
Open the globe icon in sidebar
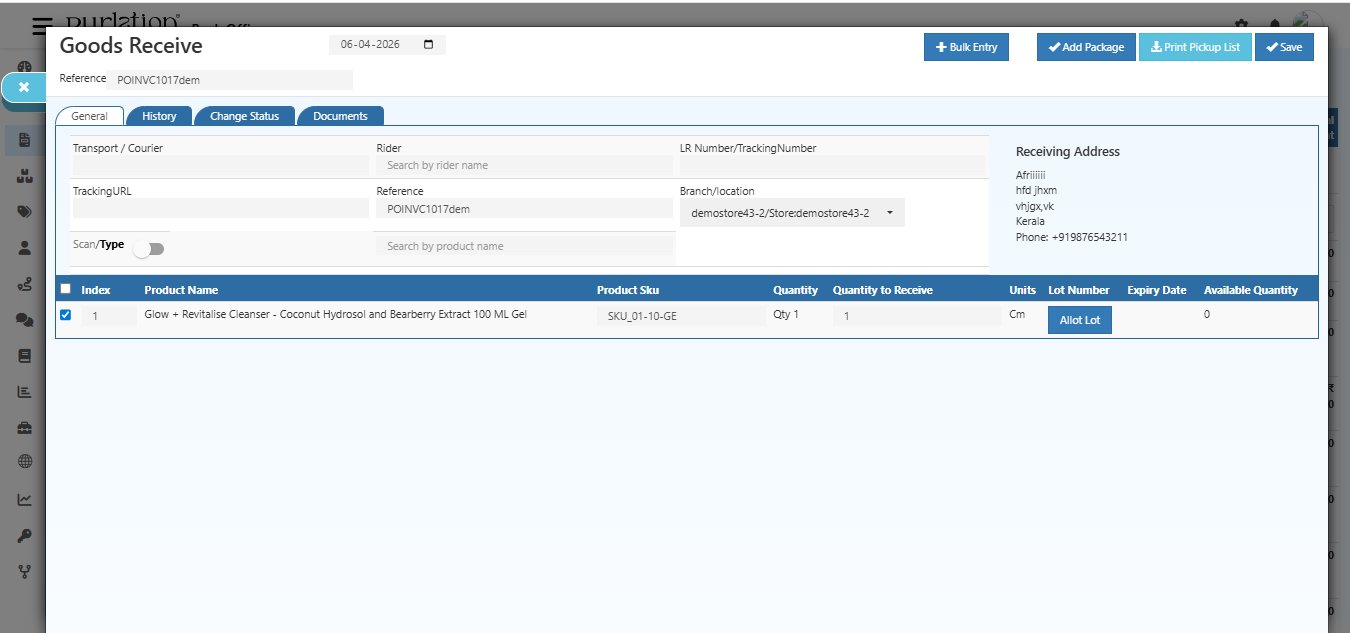pos(25,462)
